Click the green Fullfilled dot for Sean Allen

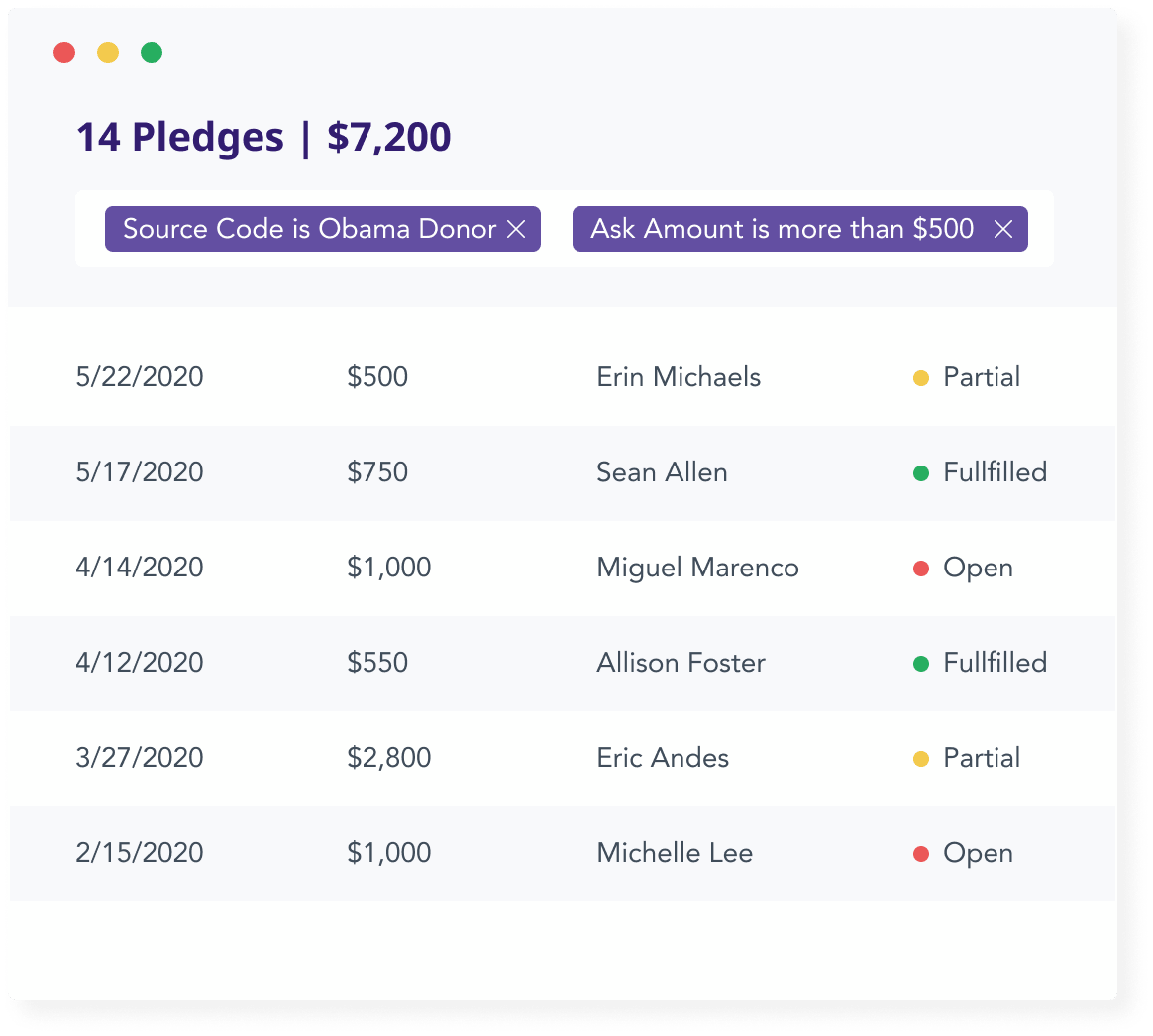coord(920,473)
